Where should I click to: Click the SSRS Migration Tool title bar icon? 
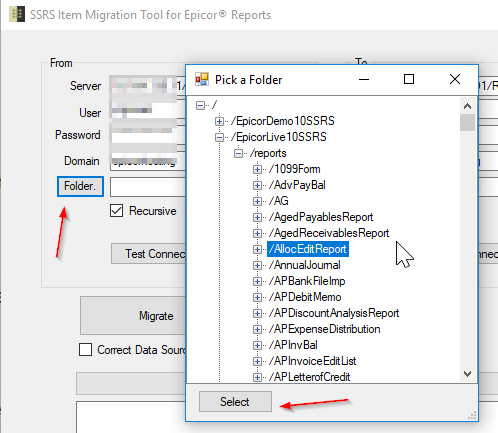(x=17, y=14)
